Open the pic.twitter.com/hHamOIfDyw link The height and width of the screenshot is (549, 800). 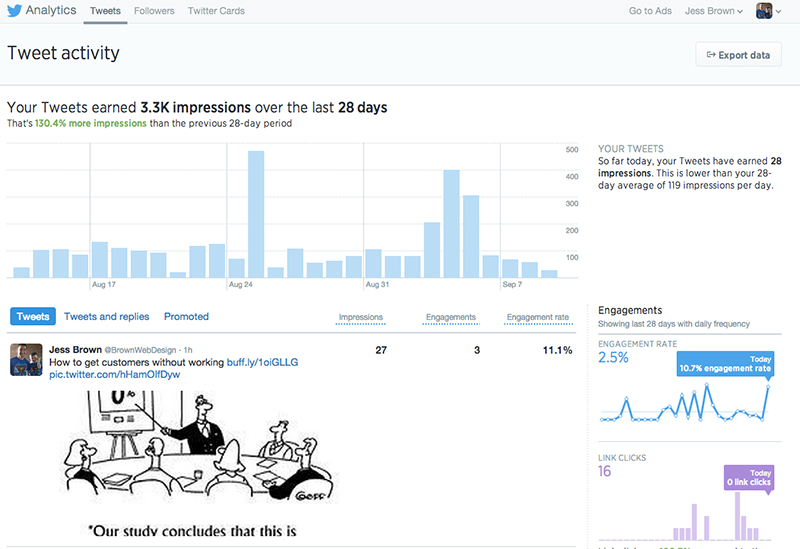[114, 375]
